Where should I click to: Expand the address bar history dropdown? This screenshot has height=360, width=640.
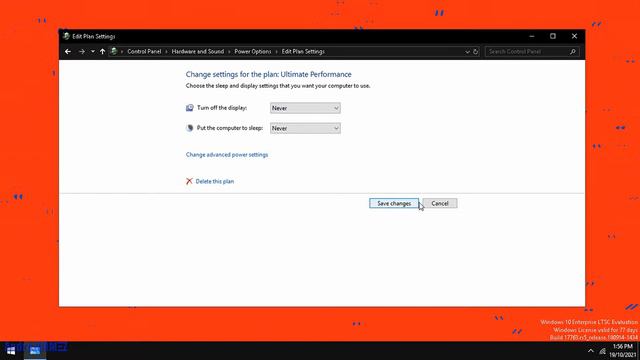click(x=467, y=52)
